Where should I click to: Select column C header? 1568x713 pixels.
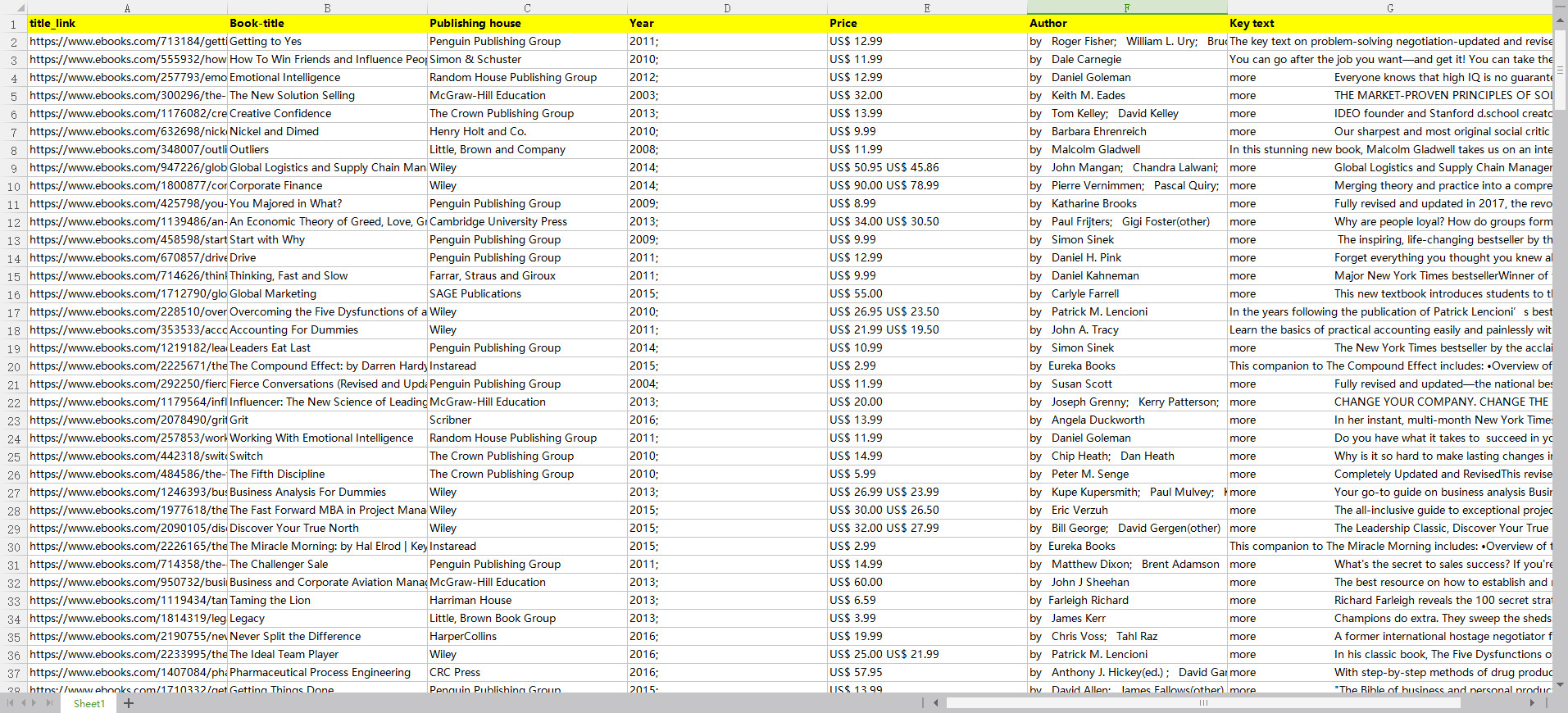click(527, 7)
